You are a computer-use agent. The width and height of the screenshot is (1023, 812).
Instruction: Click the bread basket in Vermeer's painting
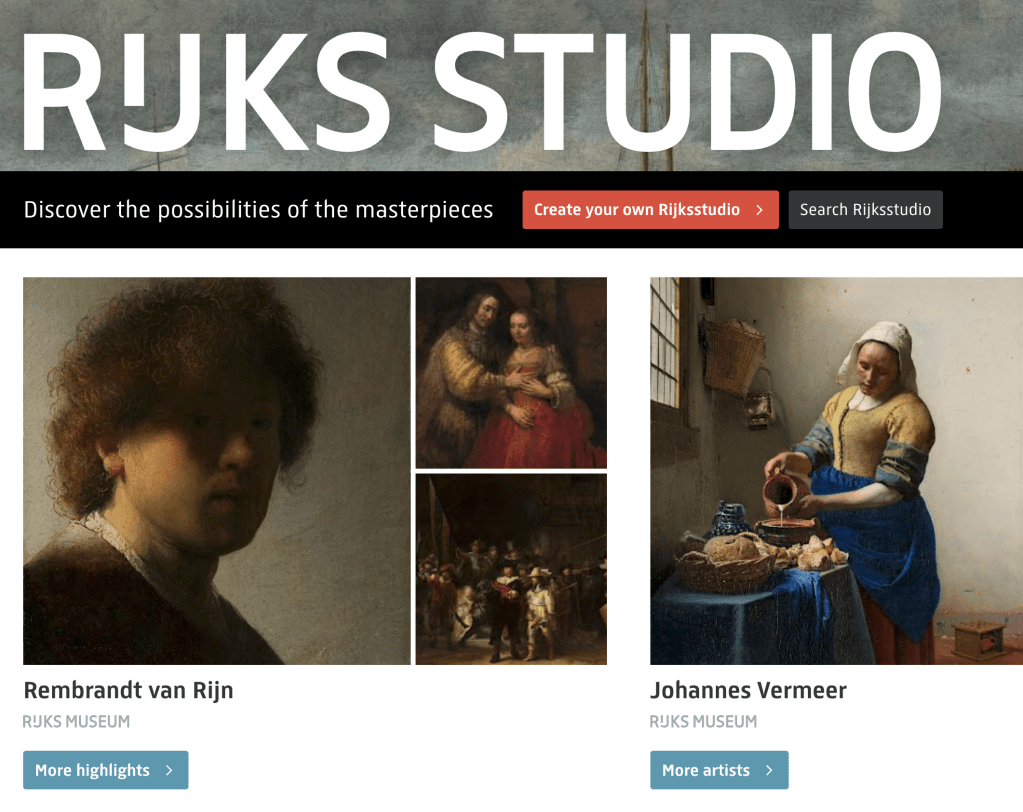point(725,563)
